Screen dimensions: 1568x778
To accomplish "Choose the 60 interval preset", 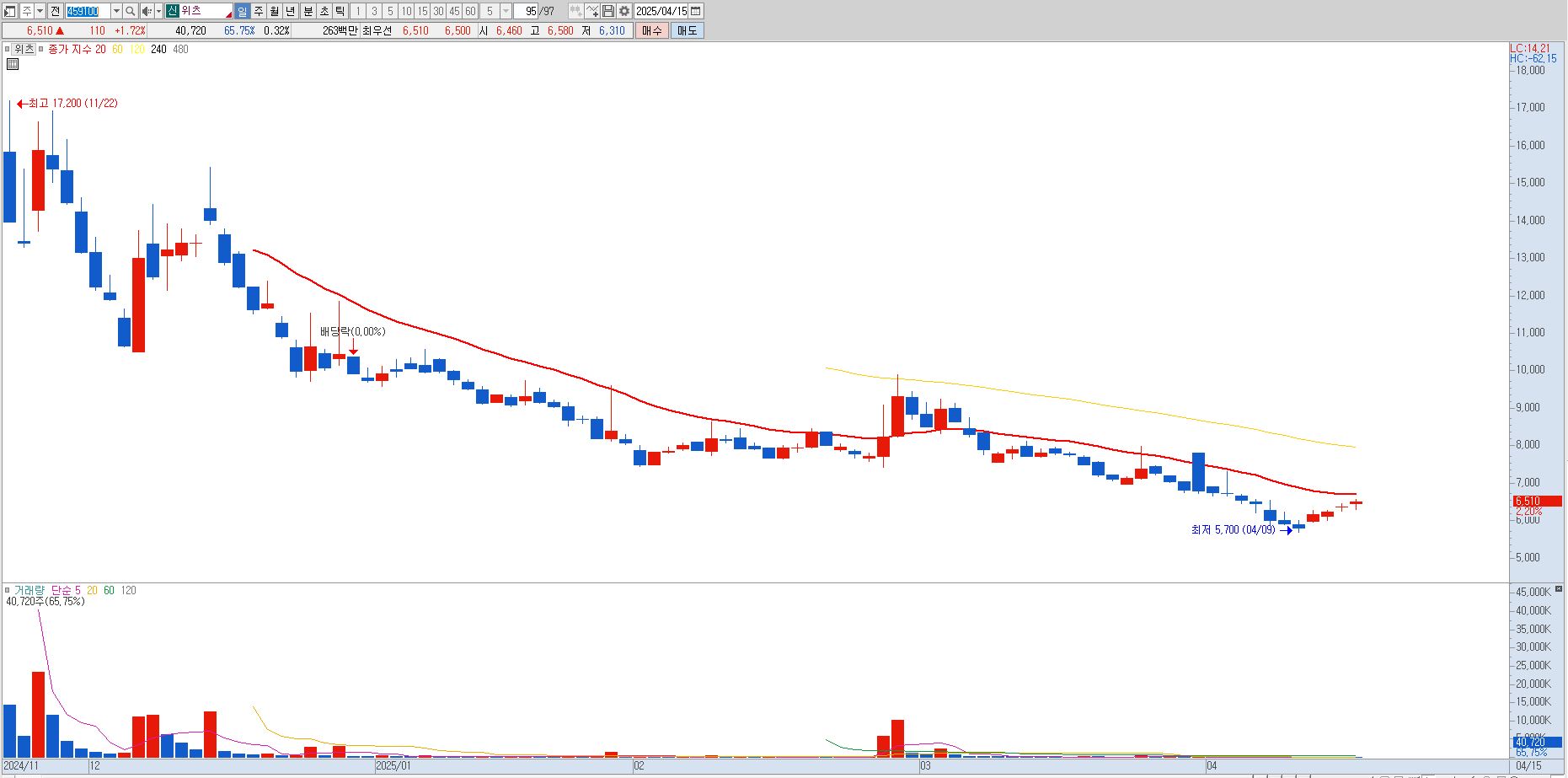I will coord(470,11).
